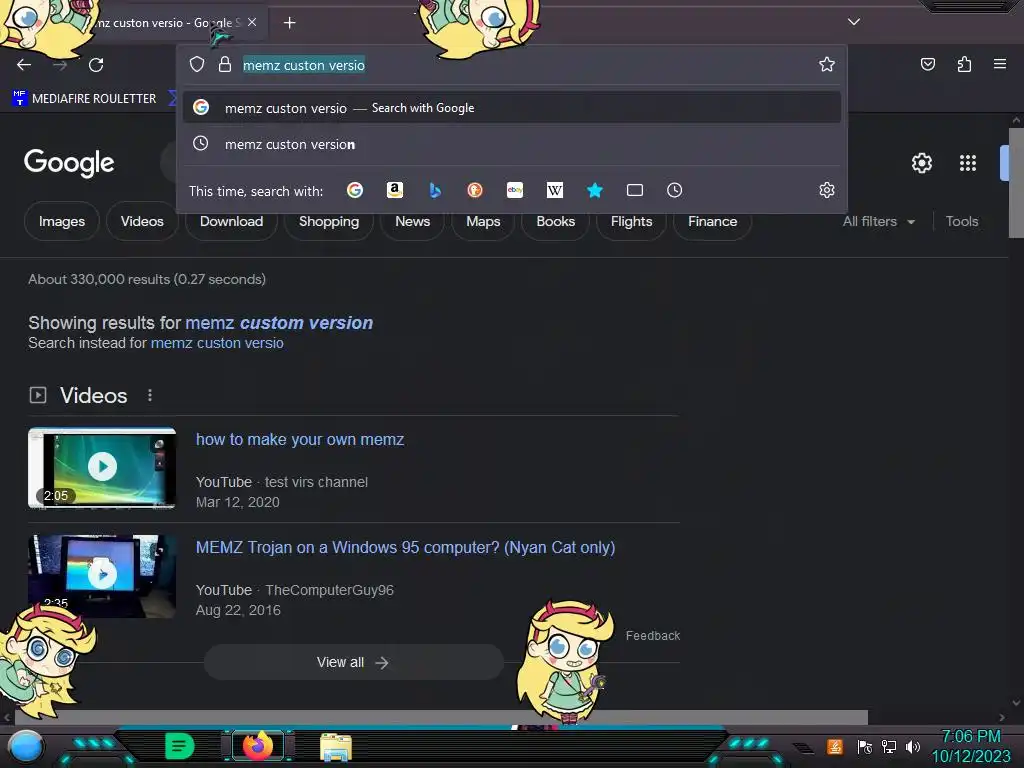Search this time with Wikipedia icon

554,190
